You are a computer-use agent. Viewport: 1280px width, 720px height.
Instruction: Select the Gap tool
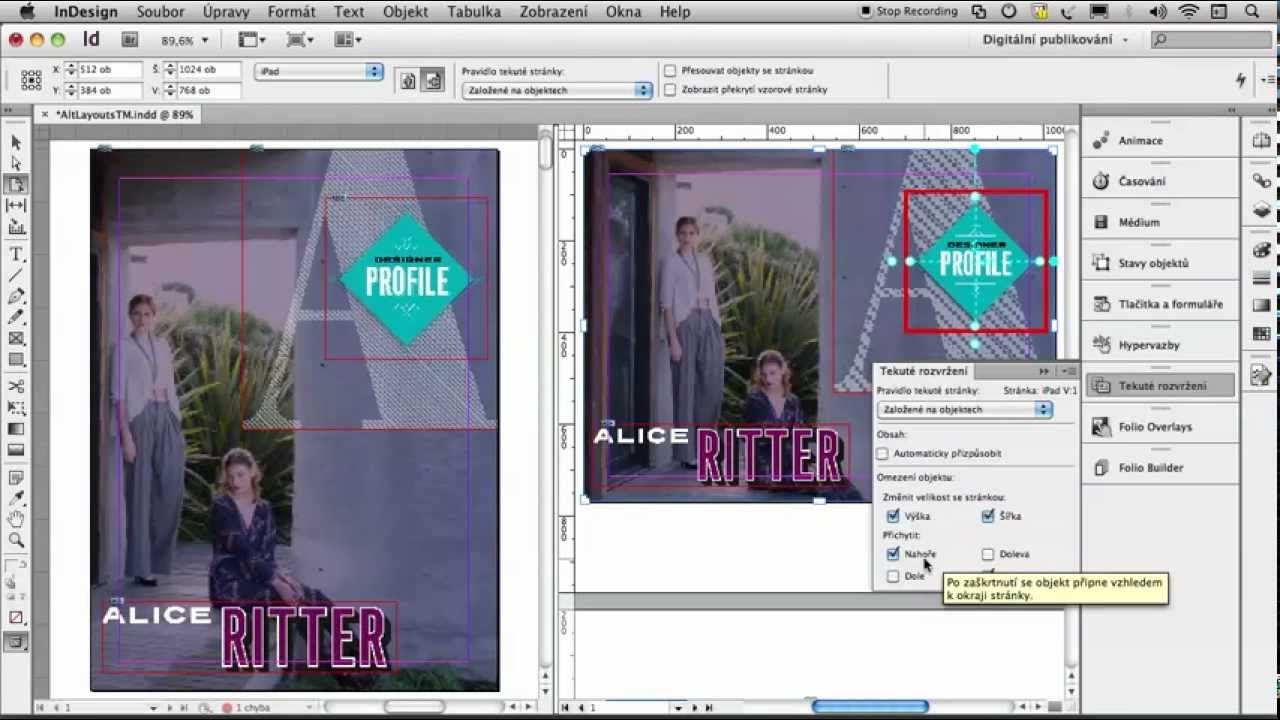16,205
